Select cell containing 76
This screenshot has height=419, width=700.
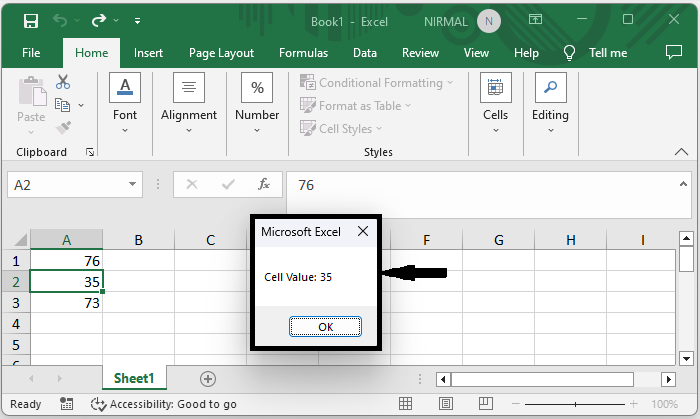[67, 261]
